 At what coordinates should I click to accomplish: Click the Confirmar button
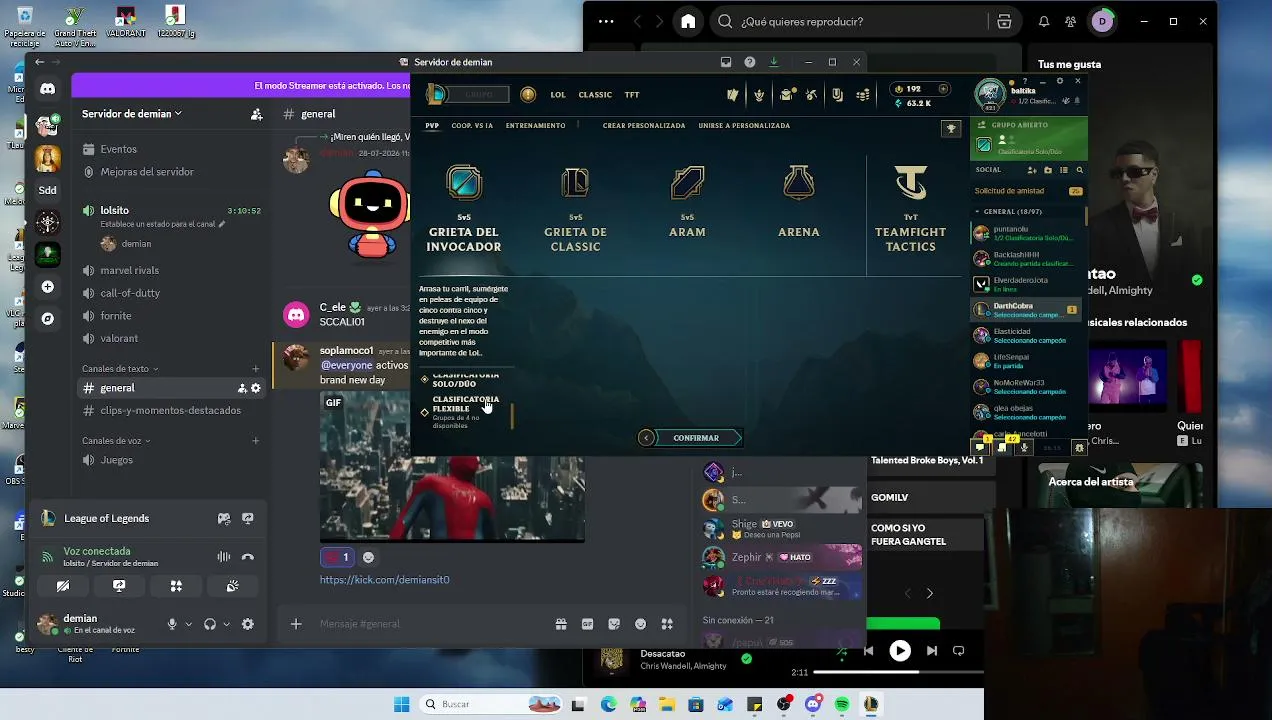tap(696, 438)
